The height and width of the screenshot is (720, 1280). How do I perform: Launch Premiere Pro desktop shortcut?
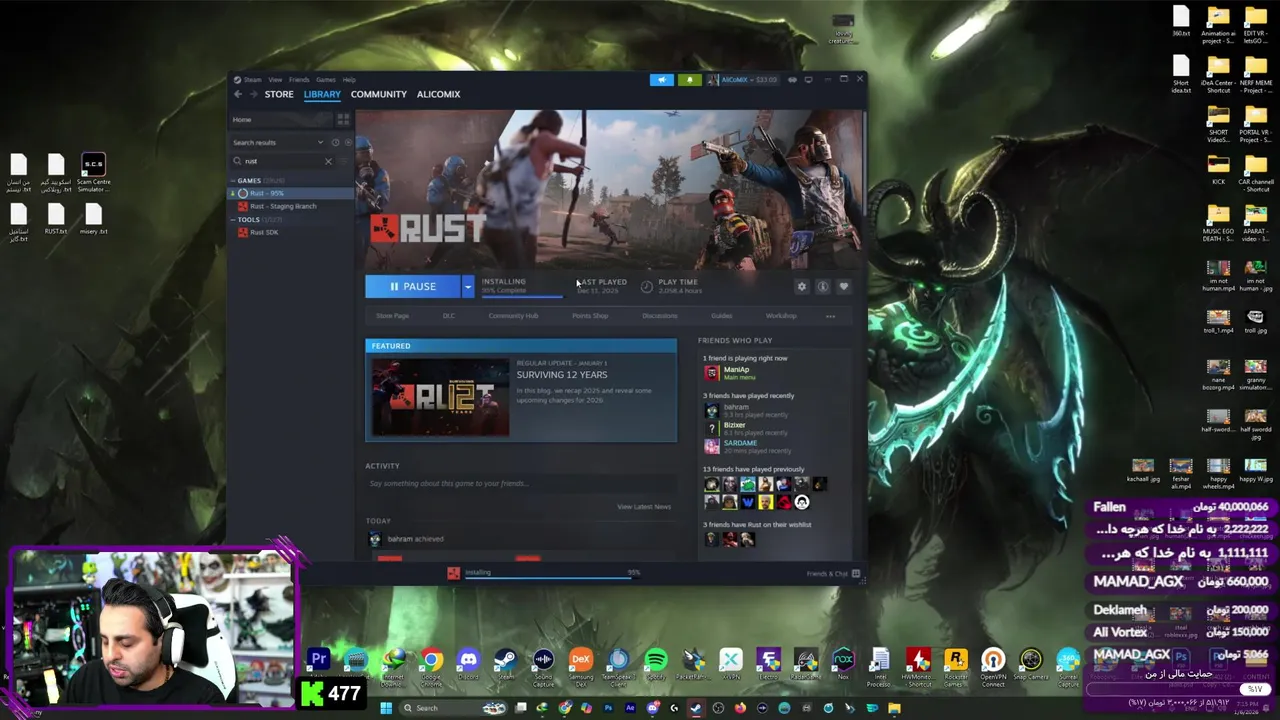tap(318, 665)
